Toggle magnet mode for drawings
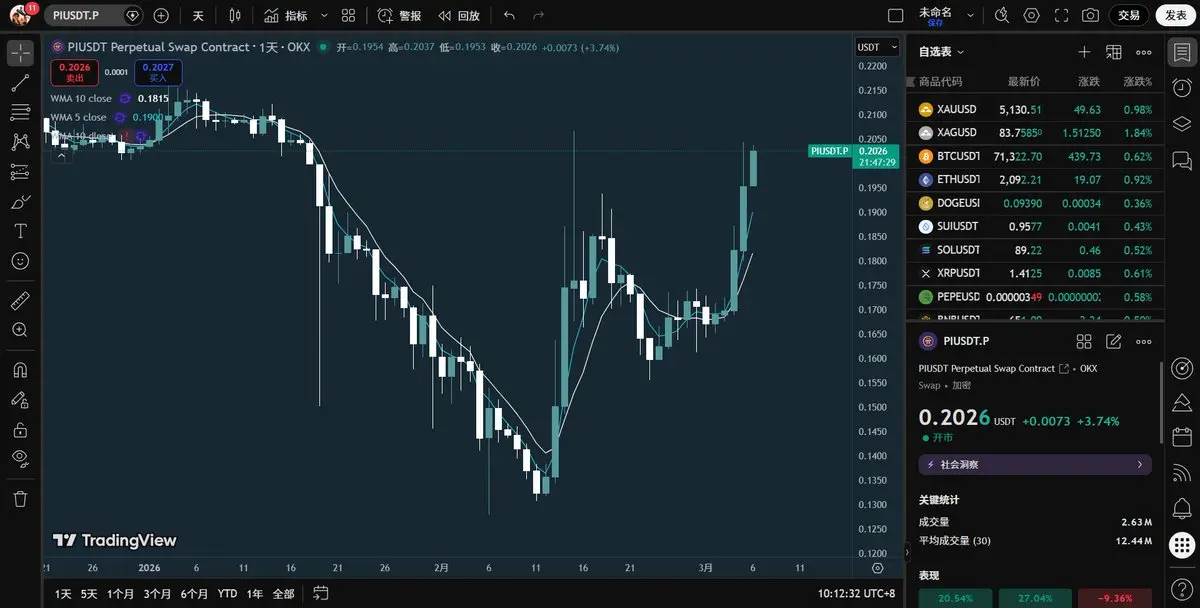 tap(20, 369)
